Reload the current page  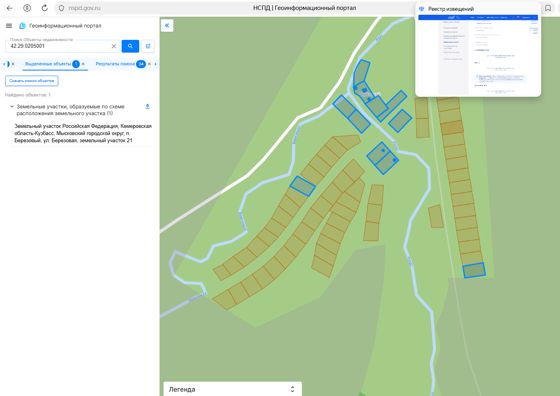44,8
